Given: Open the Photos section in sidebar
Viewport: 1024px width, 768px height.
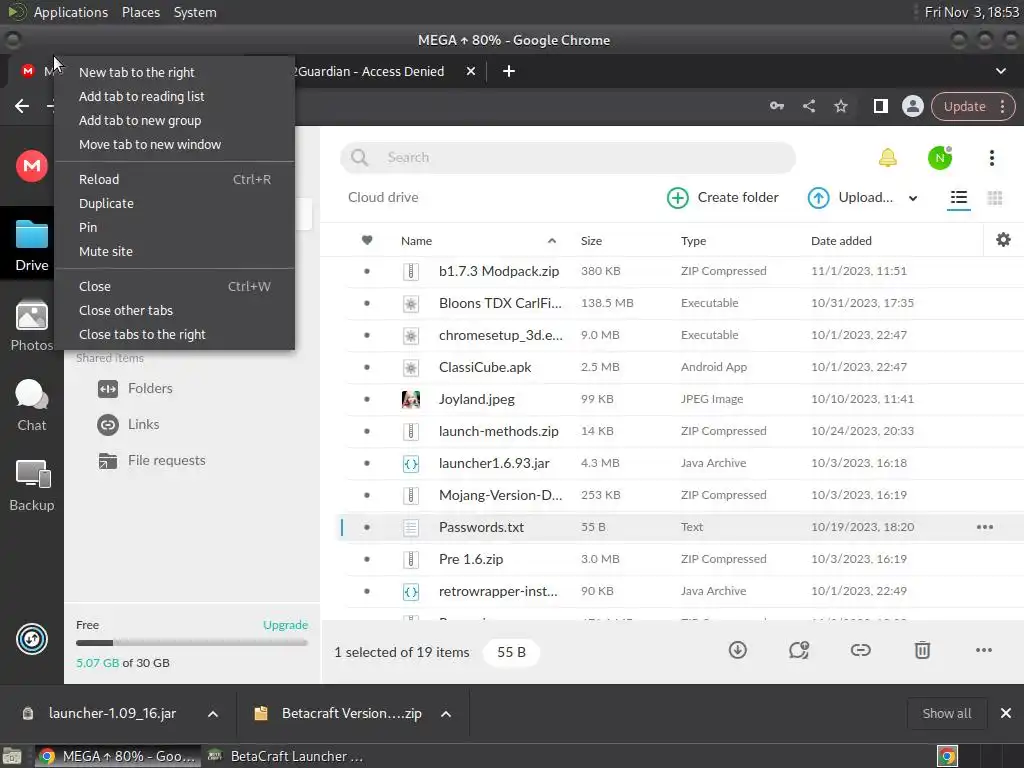Looking at the screenshot, I should tap(32, 325).
